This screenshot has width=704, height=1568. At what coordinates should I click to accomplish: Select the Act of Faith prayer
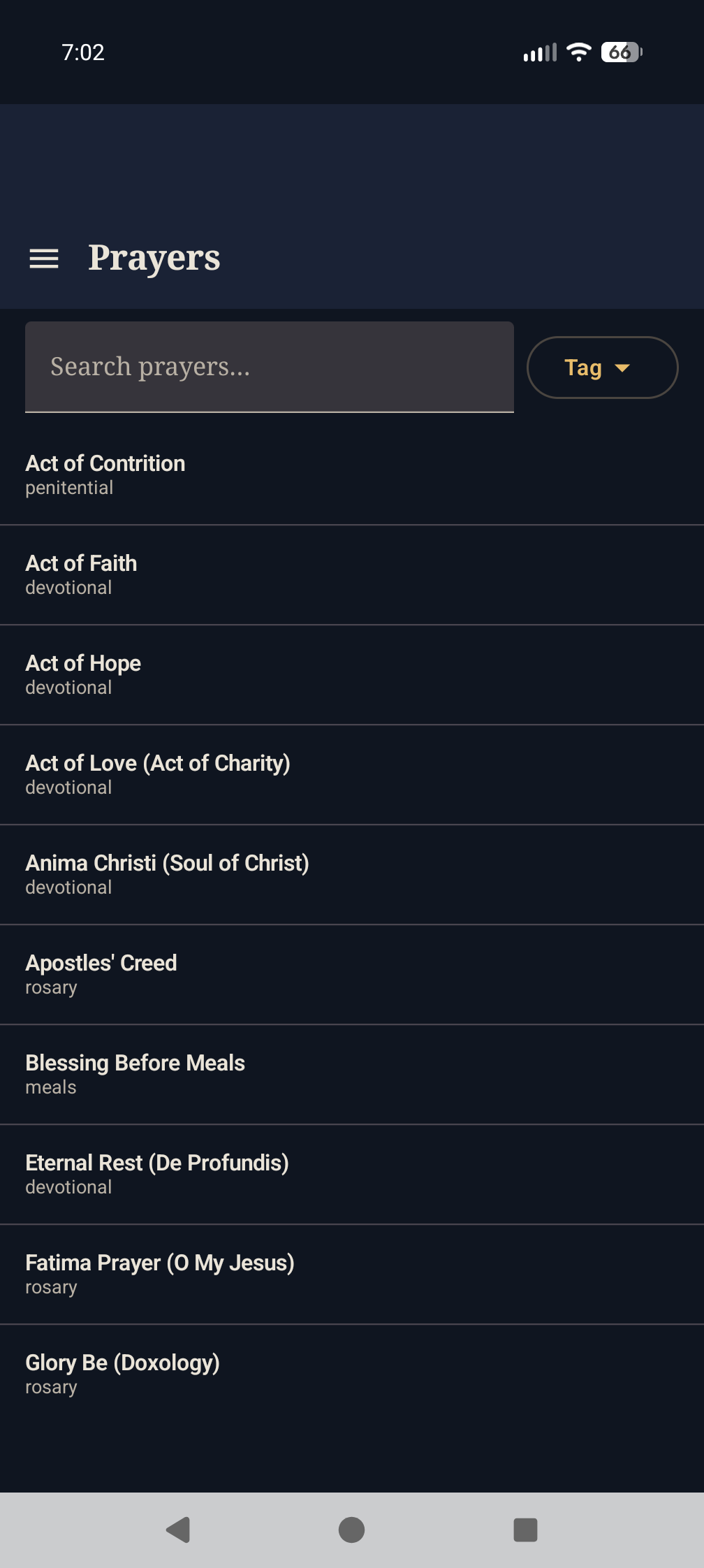(x=82, y=574)
